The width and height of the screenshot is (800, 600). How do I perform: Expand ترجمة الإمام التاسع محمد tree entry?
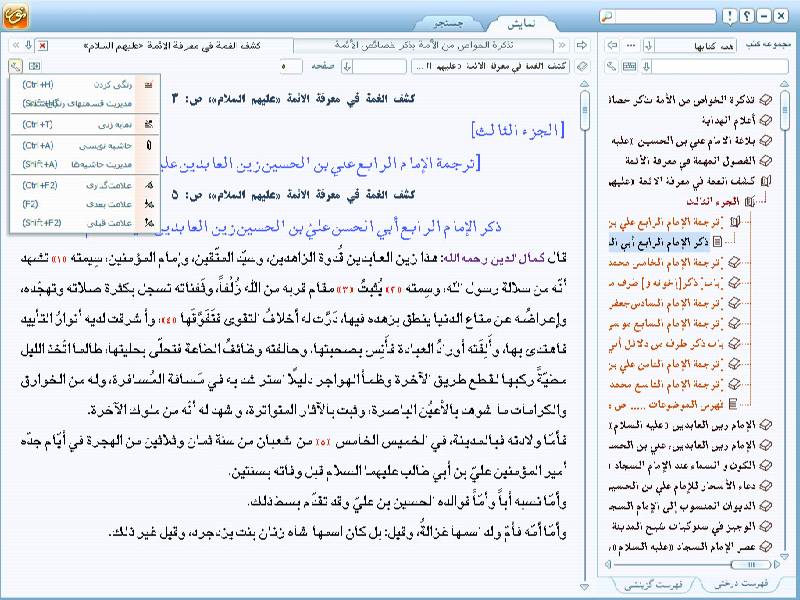(734, 384)
